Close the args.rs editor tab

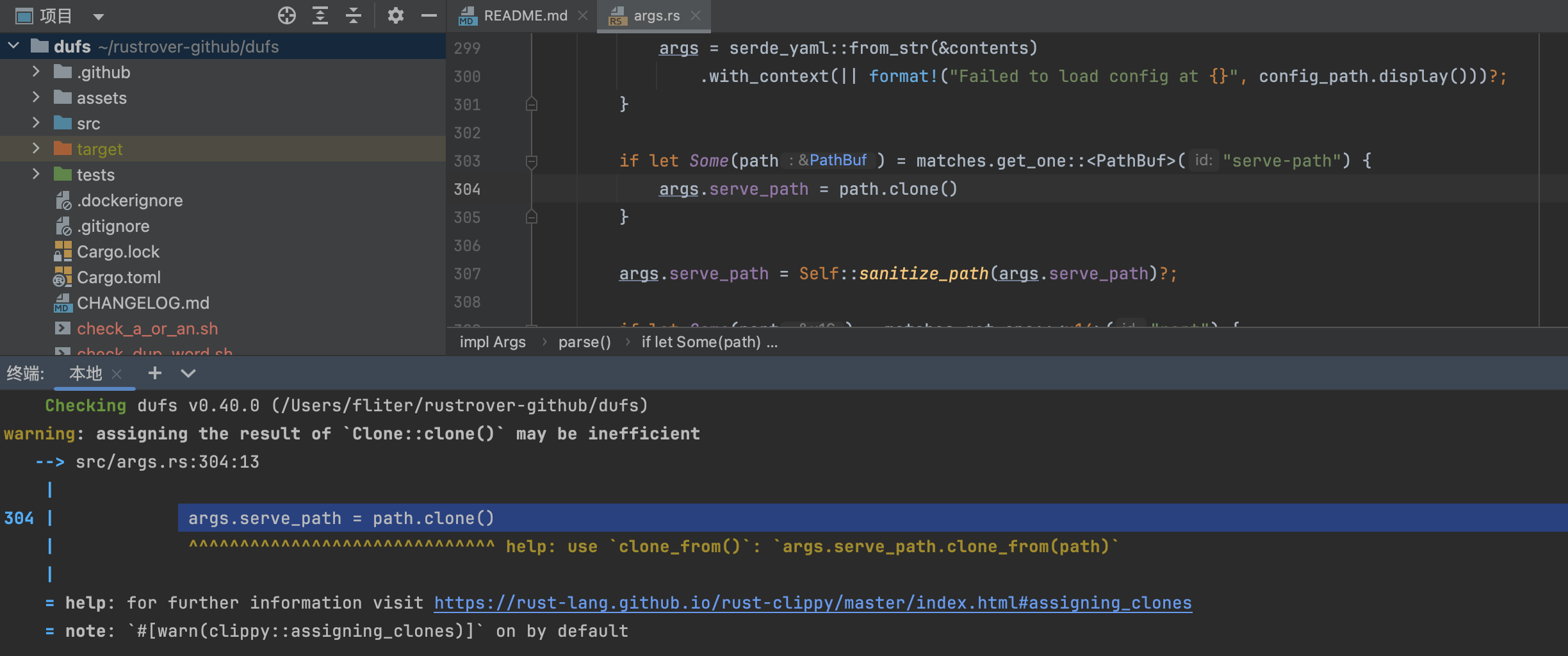click(x=696, y=15)
